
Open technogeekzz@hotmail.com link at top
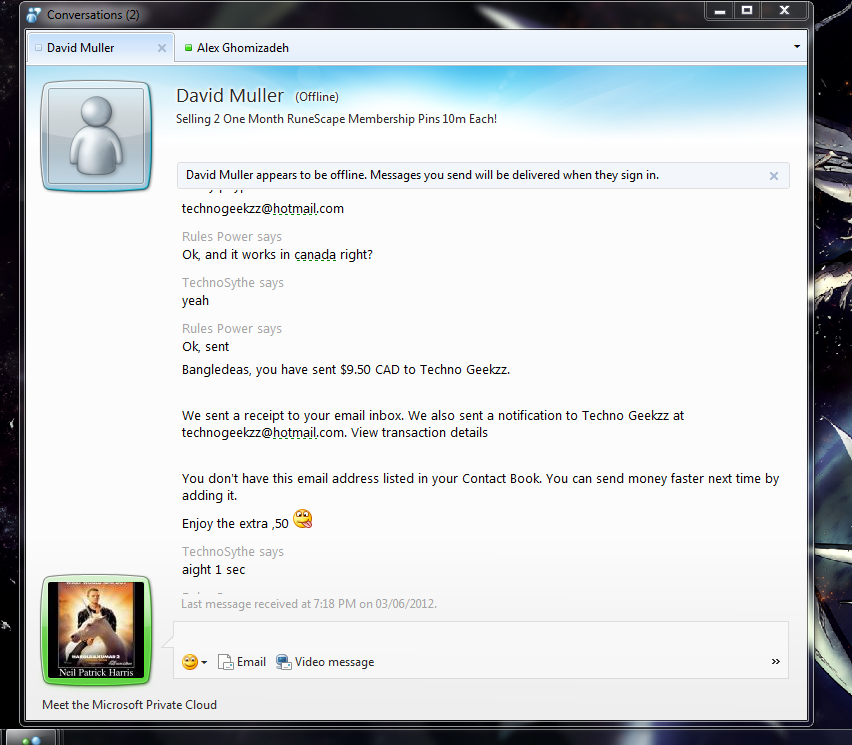click(x=262, y=209)
